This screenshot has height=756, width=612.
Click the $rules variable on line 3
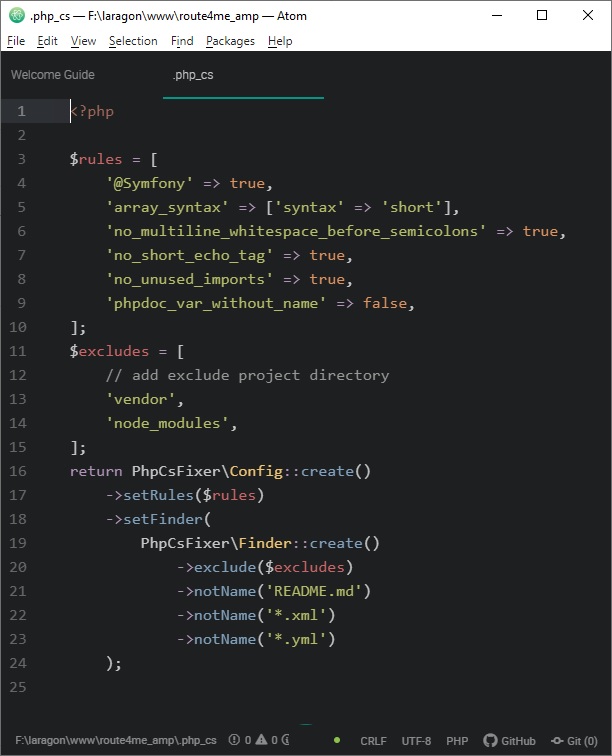[96, 159]
